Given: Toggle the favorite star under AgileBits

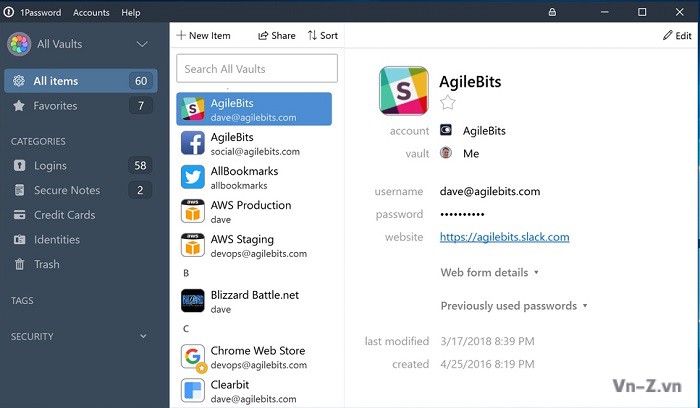Looking at the screenshot, I should 448,102.
